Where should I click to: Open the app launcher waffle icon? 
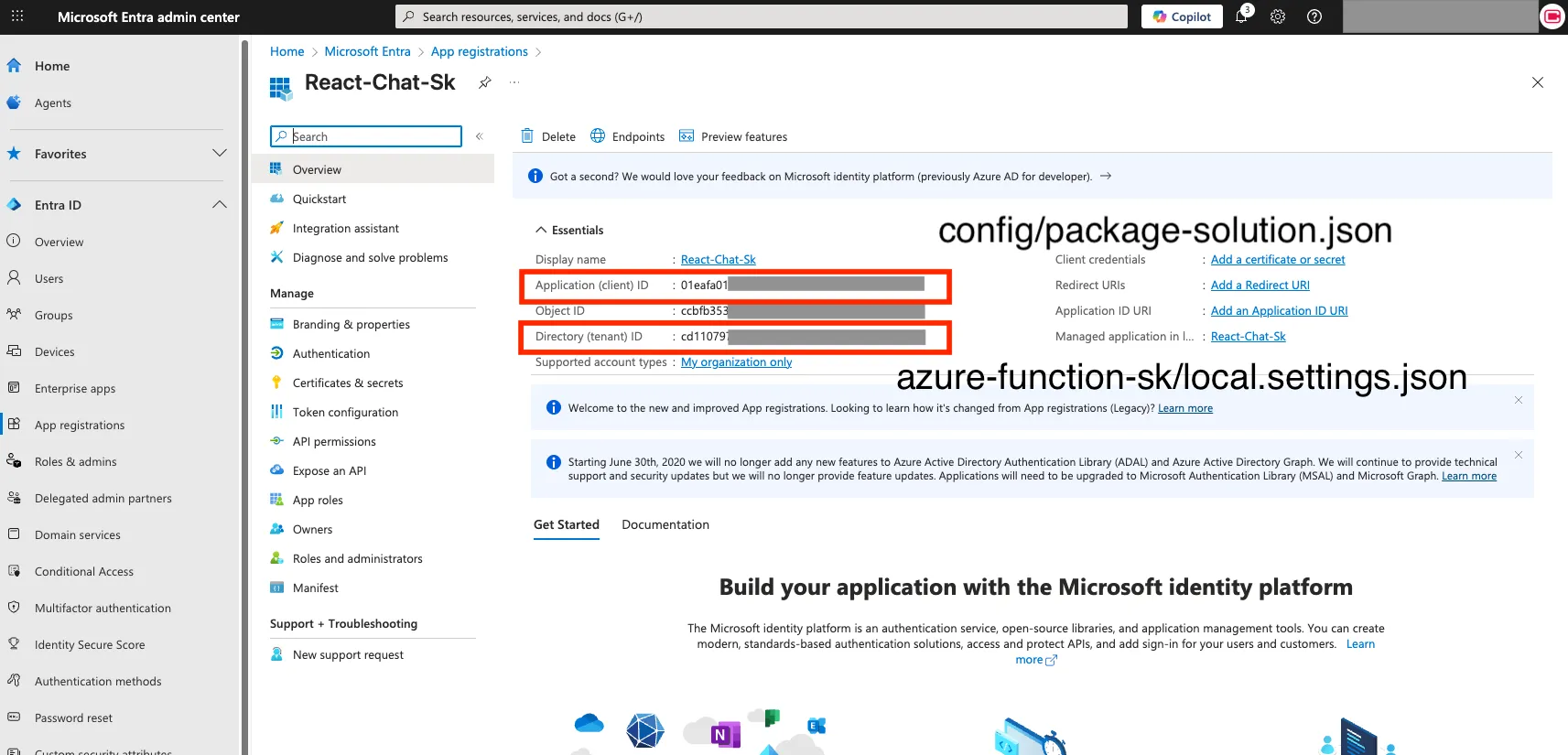point(17,16)
